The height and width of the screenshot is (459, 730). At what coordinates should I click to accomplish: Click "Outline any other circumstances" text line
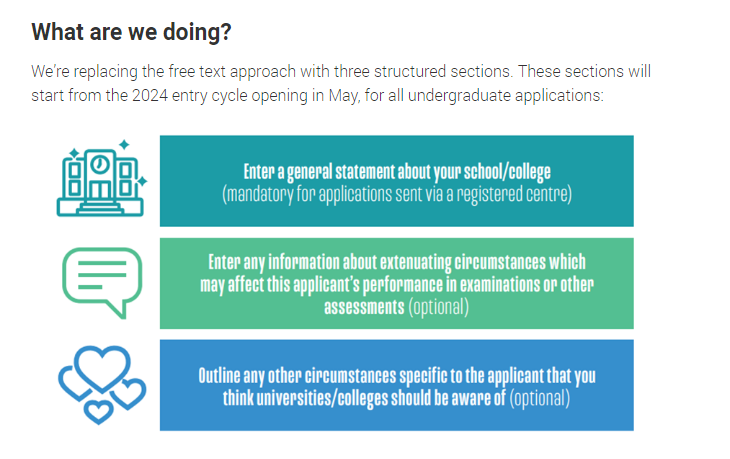(396, 375)
